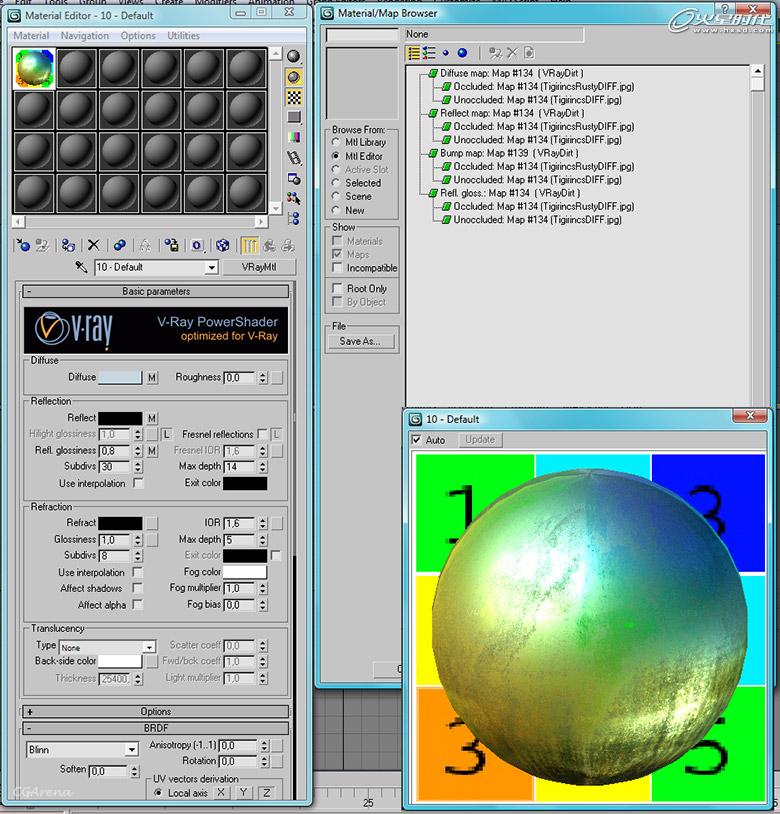
Task: Select View List icon in Map Browser
Action: pos(414,53)
